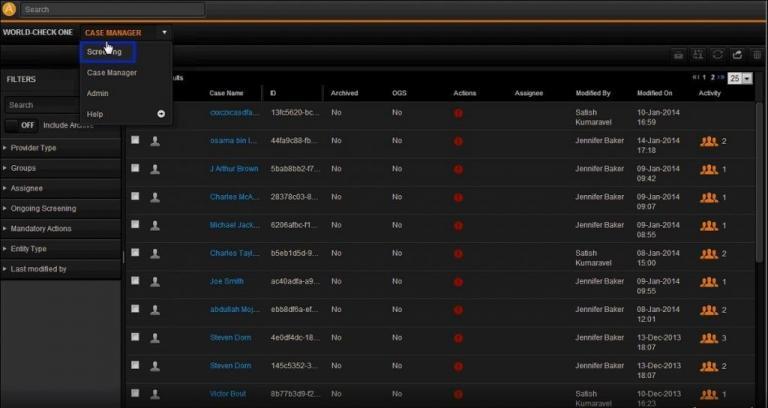Choose Admin in the dropdown menu
768x408 pixels.
pos(98,93)
